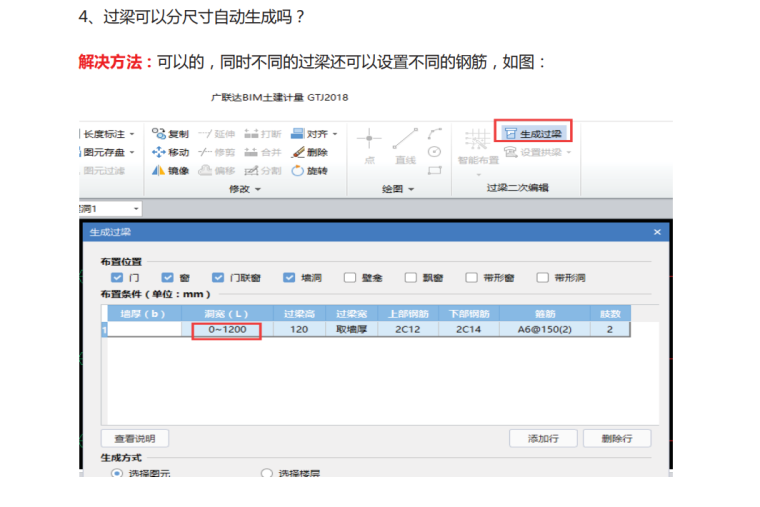Image resolution: width=760 pixels, height=507 pixels.
Task: Expand the 修改 (Modify) group dropdown
Action: tap(245, 189)
